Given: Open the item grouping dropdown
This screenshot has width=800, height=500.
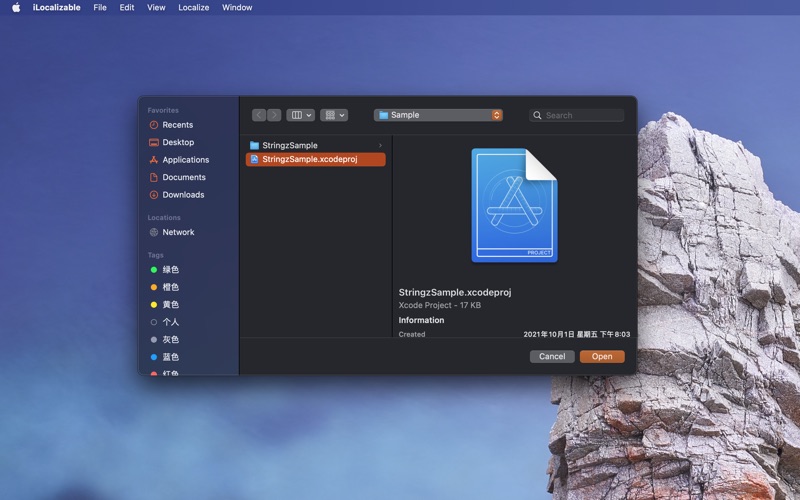Looking at the screenshot, I should [x=334, y=115].
